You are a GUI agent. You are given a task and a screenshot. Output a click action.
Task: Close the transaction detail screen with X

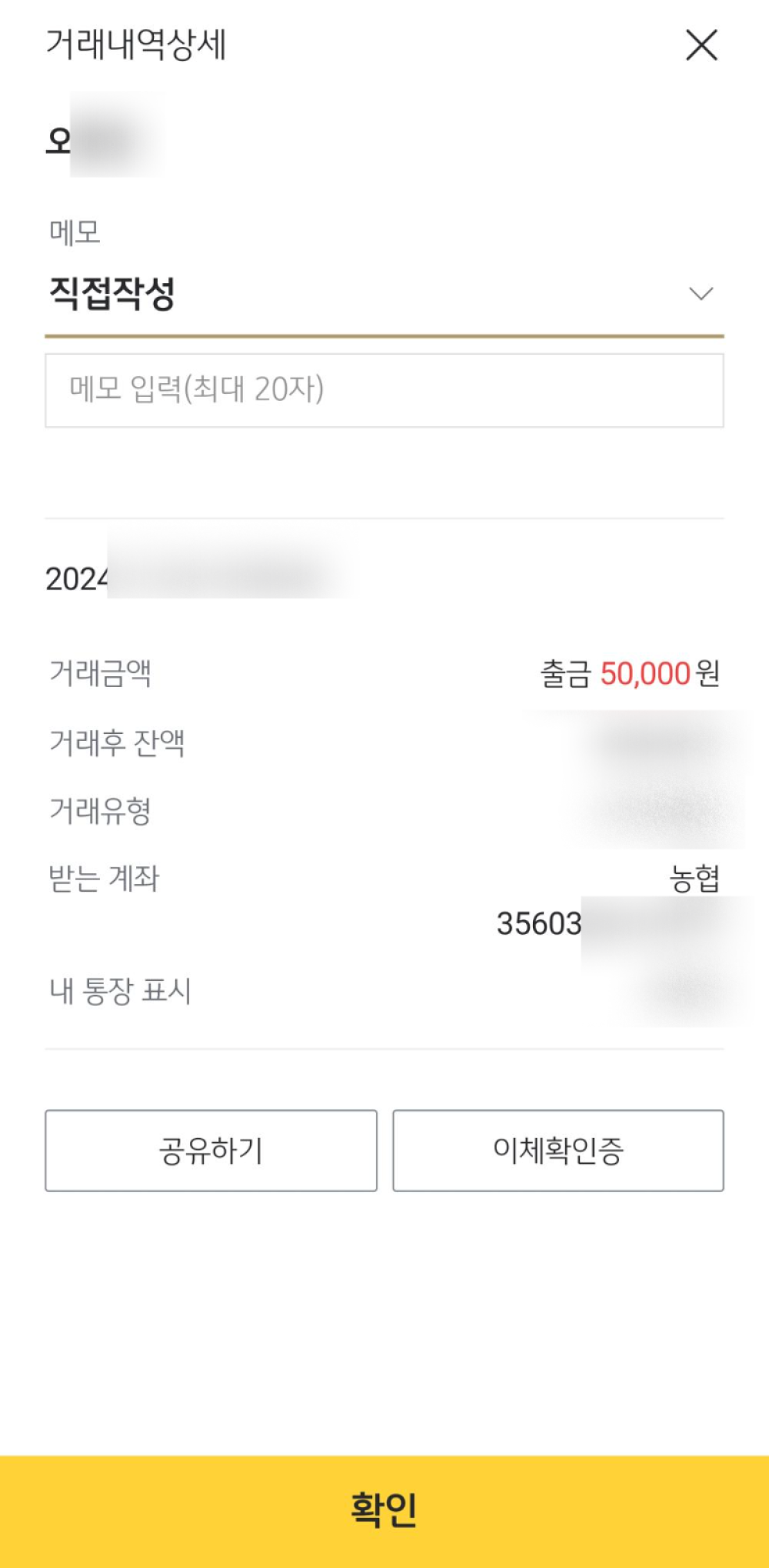click(x=701, y=45)
